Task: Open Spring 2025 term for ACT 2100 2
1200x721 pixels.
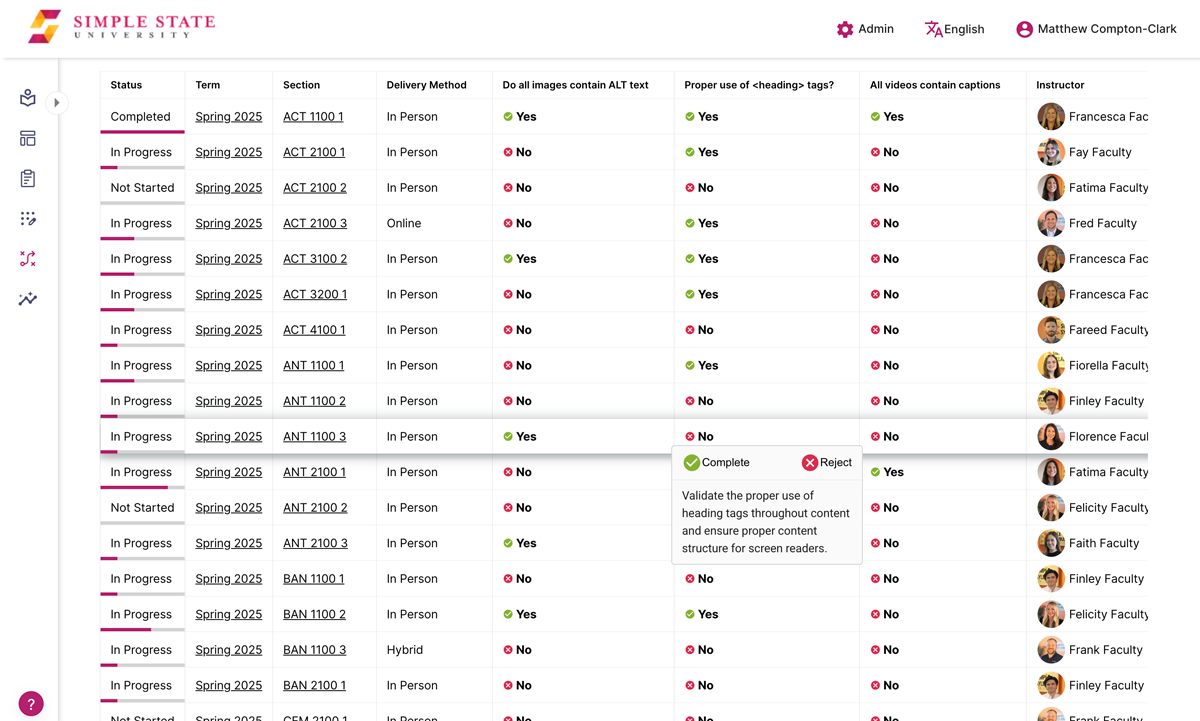Action: pos(228,188)
